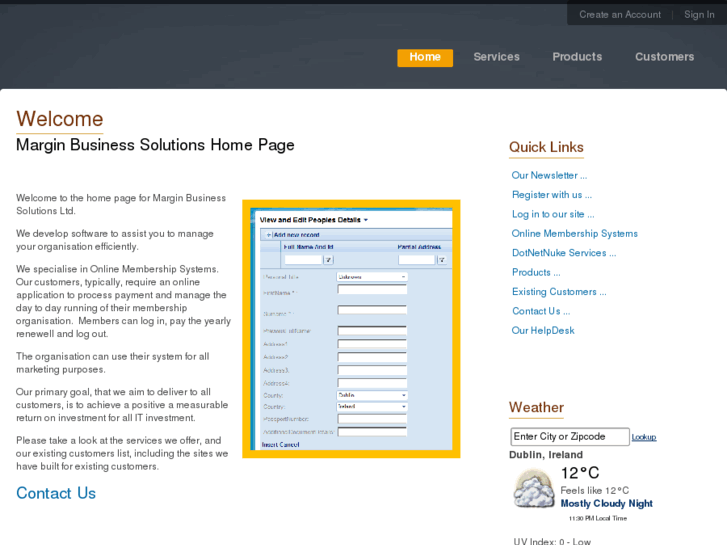The height and width of the screenshot is (545, 727).
Task: Open the Services menu item
Action: click(x=496, y=57)
